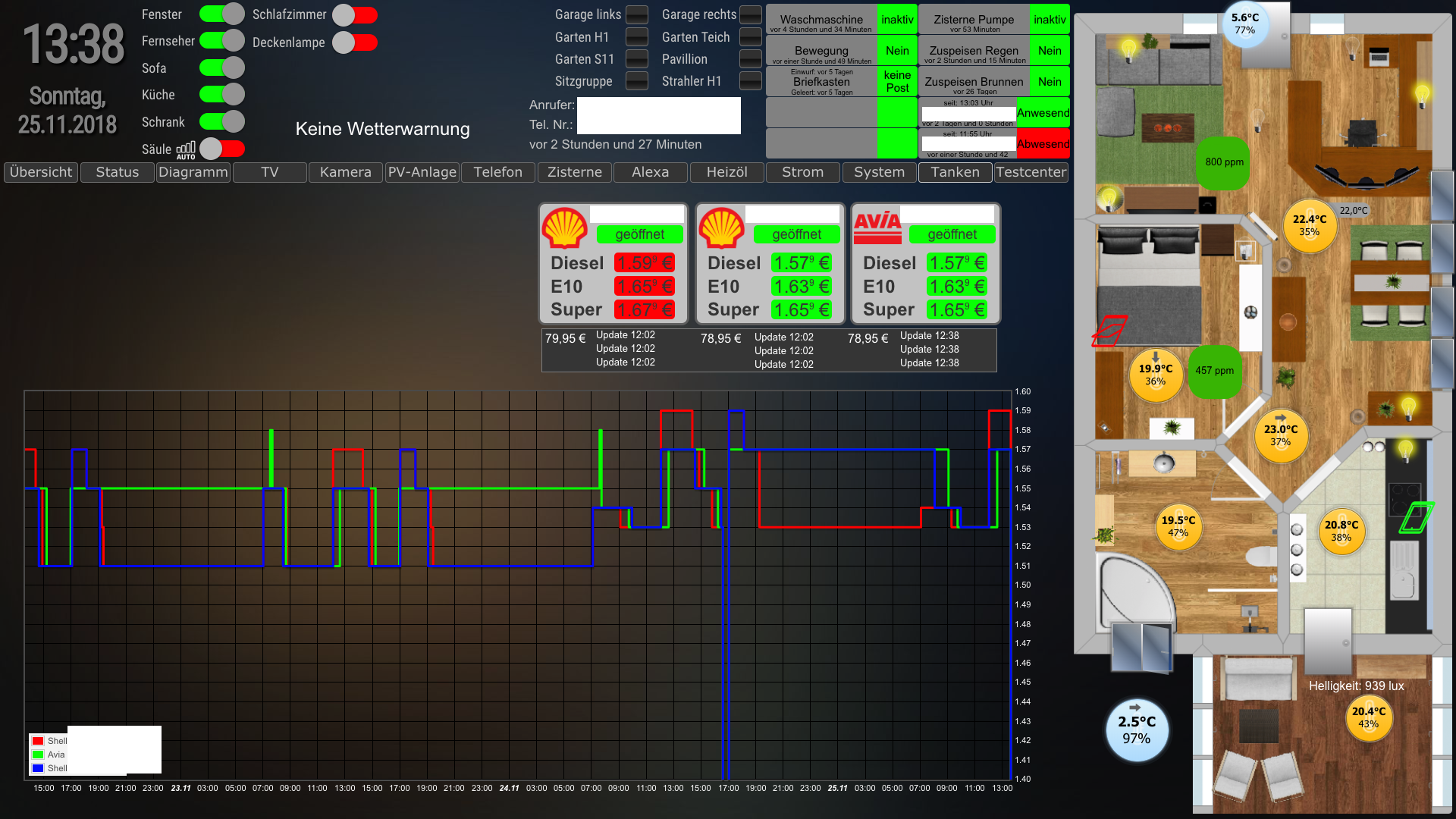Click the Zisterne Pumpe inaktiv status
The height and width of the screenshot is (819, 1456).
(x=1050, y=20)
